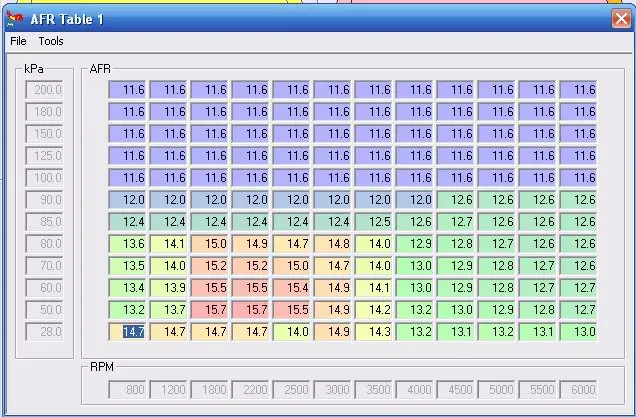Select the 15.5 AFR cell at 60.0 kPa, 1800 RPM

(210, 288)
